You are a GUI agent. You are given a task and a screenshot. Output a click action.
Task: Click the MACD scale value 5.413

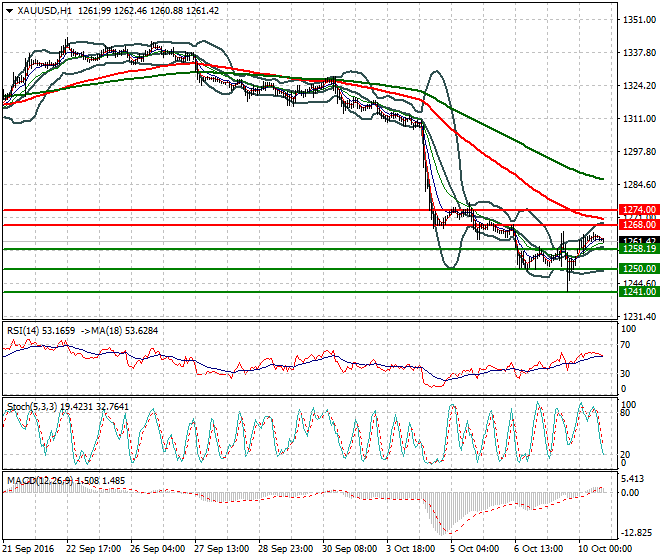632,479
